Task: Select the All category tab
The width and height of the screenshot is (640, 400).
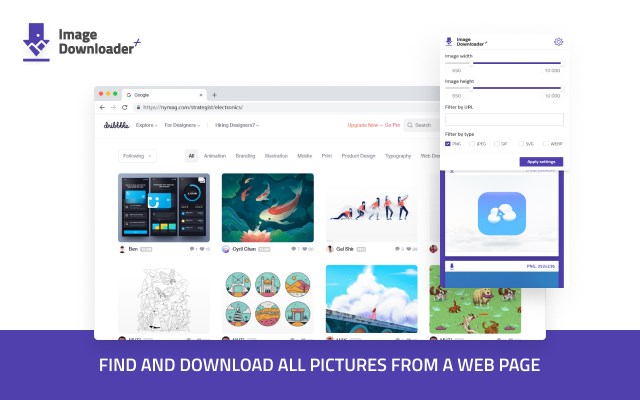Action: [191, 156]
